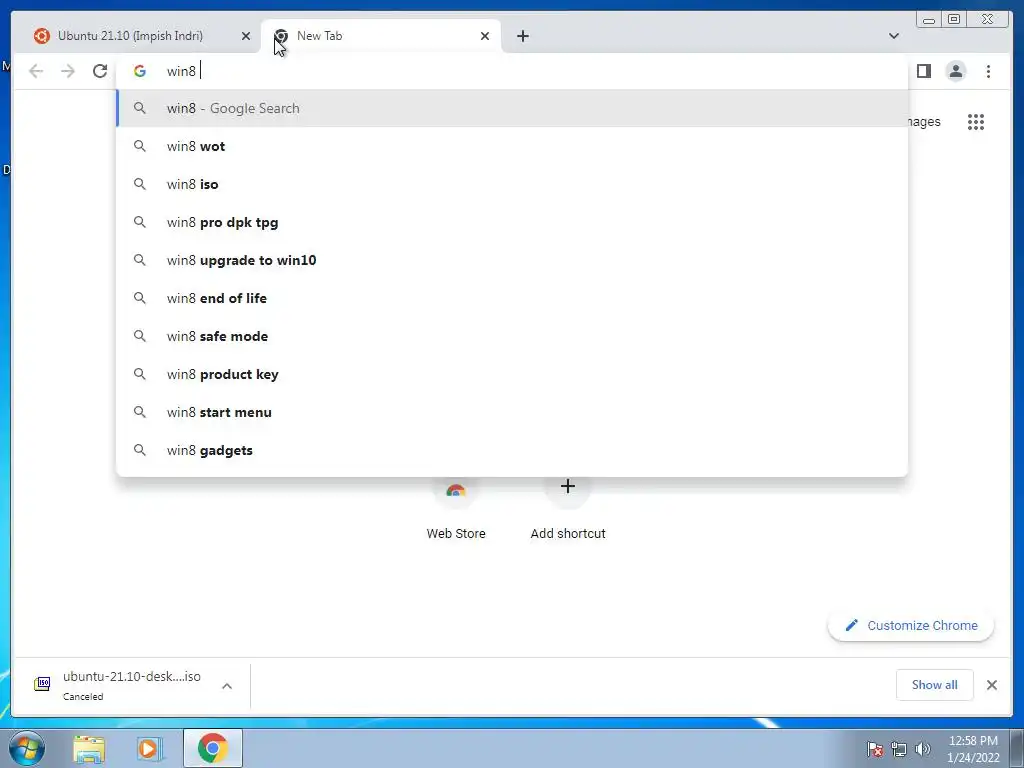Close the New Tab tab
1024x768 pixels.
tap(485, 36)
